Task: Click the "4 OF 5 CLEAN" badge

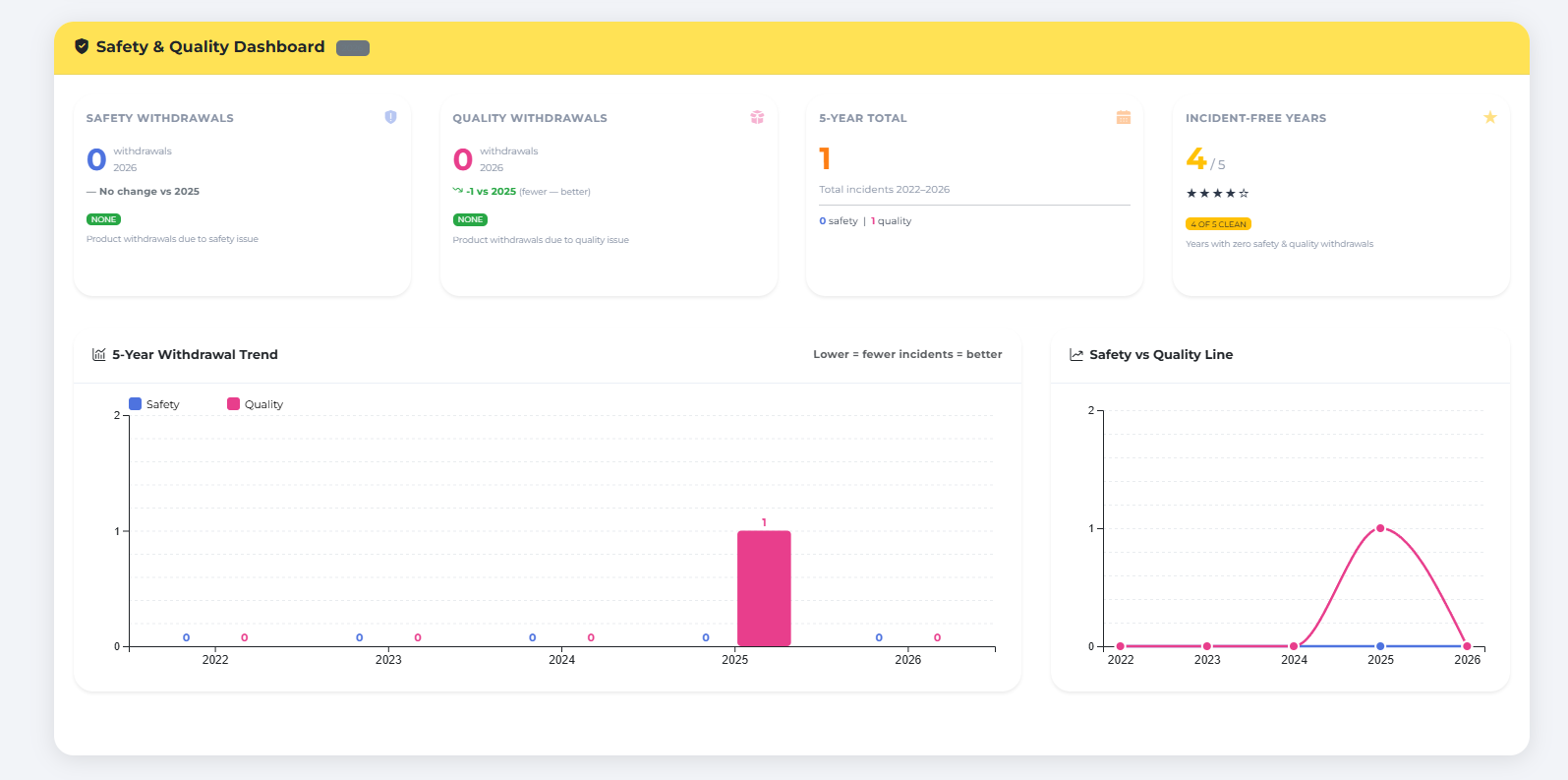Action: pos(1218,224)
